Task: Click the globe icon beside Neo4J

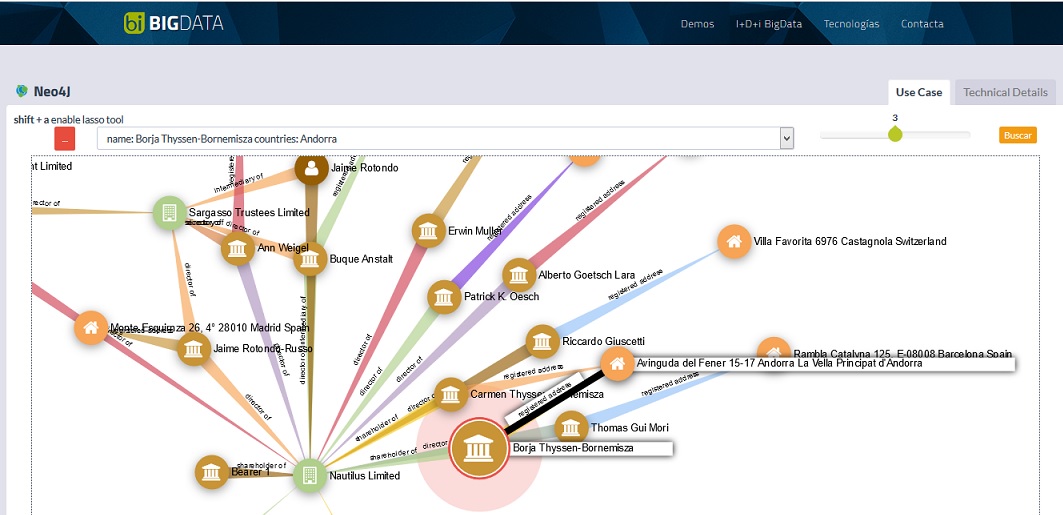Action: [x=22, y=91]
